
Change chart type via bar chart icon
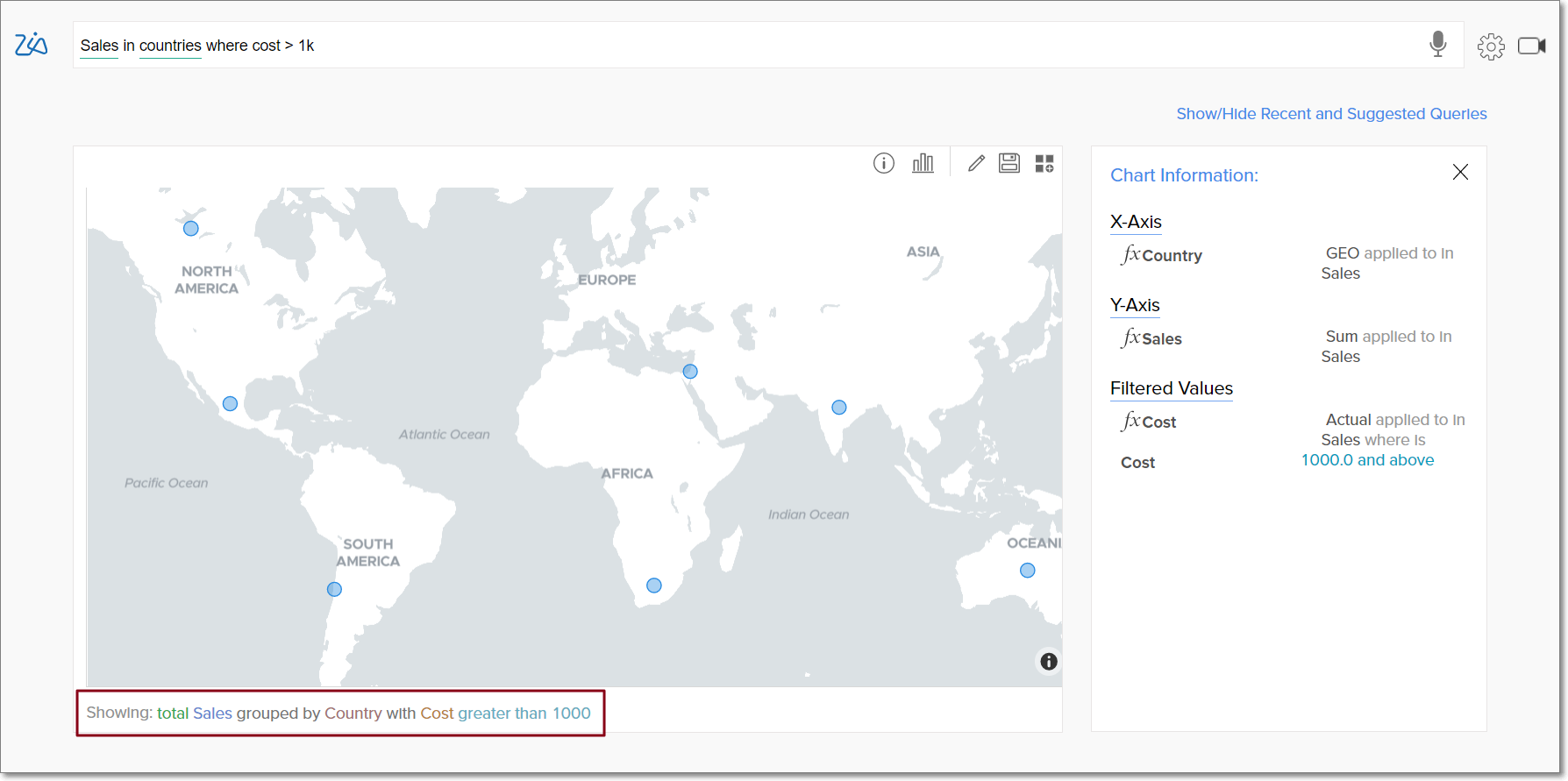point(923,163)
